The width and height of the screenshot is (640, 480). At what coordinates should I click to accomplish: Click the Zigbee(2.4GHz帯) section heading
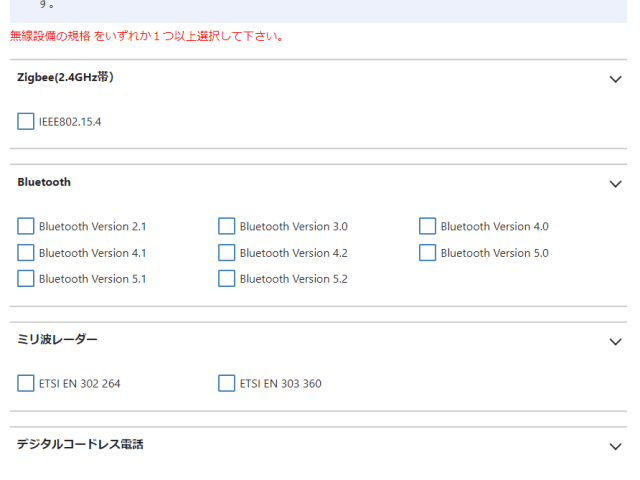tap(65, 77)
